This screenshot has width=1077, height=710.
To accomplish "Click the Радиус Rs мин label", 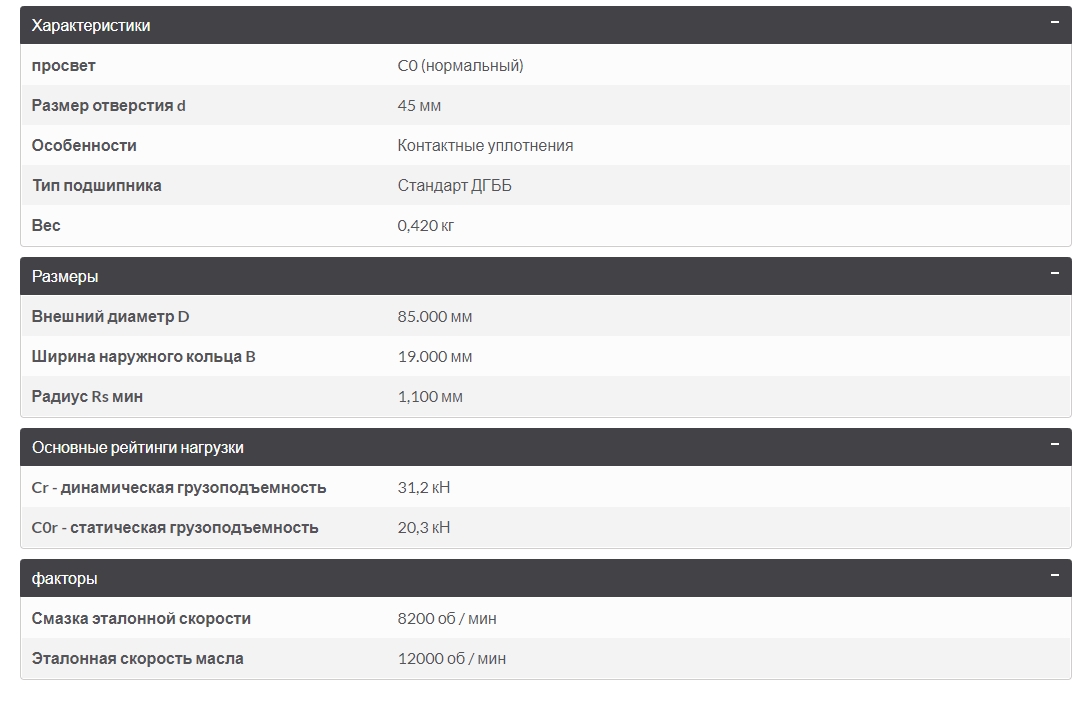I will pyautogui.click(x=87, y=397).
